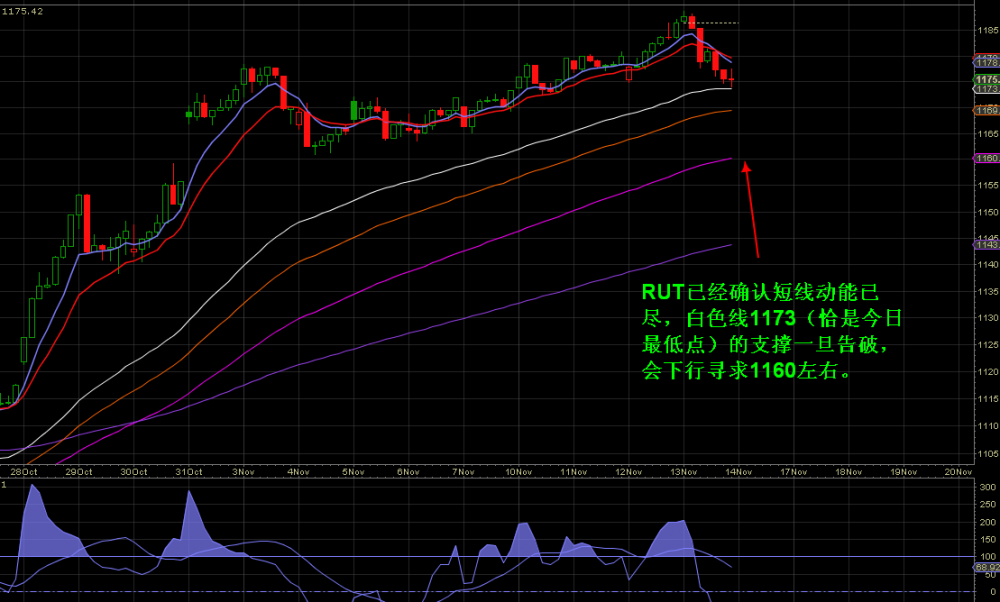Image resolution: width=1000 pixels, height=602 pixels.
Task: Click the tall red candle at 29Oct
Action: [86, 222]
